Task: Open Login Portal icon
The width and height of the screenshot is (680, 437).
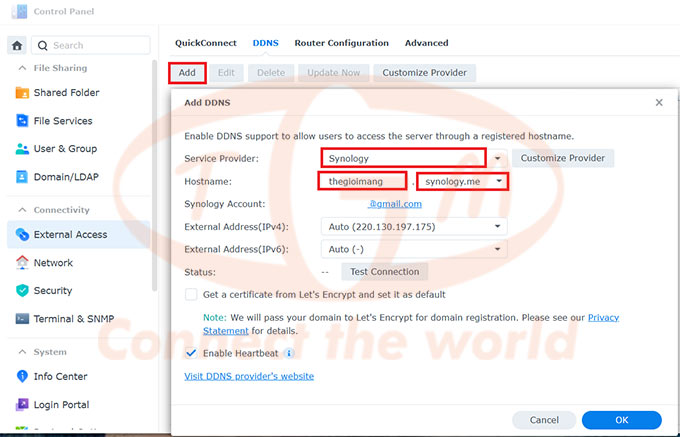Action: coord(22,404)
